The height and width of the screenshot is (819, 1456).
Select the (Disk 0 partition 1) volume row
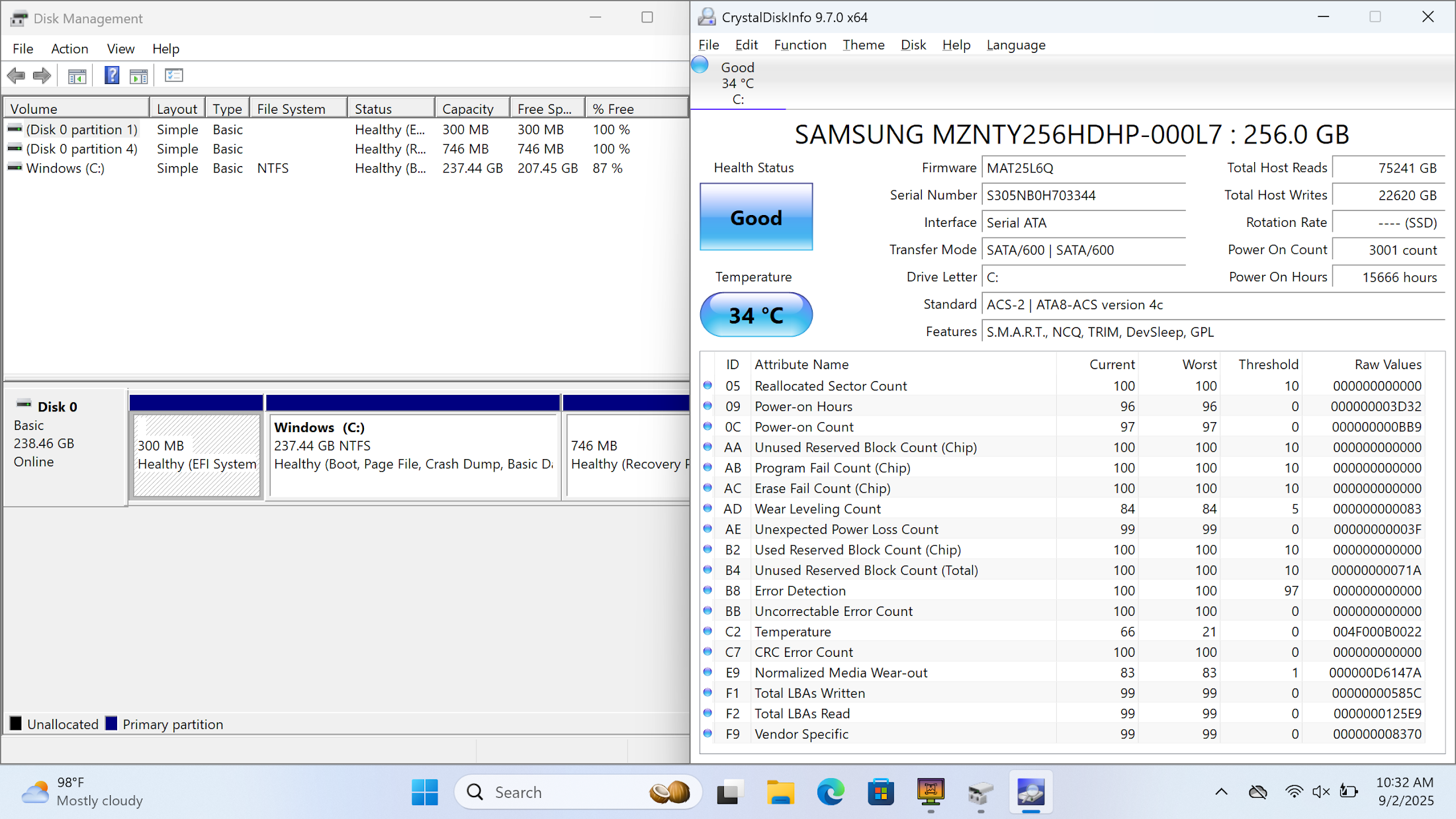(345, 130)
